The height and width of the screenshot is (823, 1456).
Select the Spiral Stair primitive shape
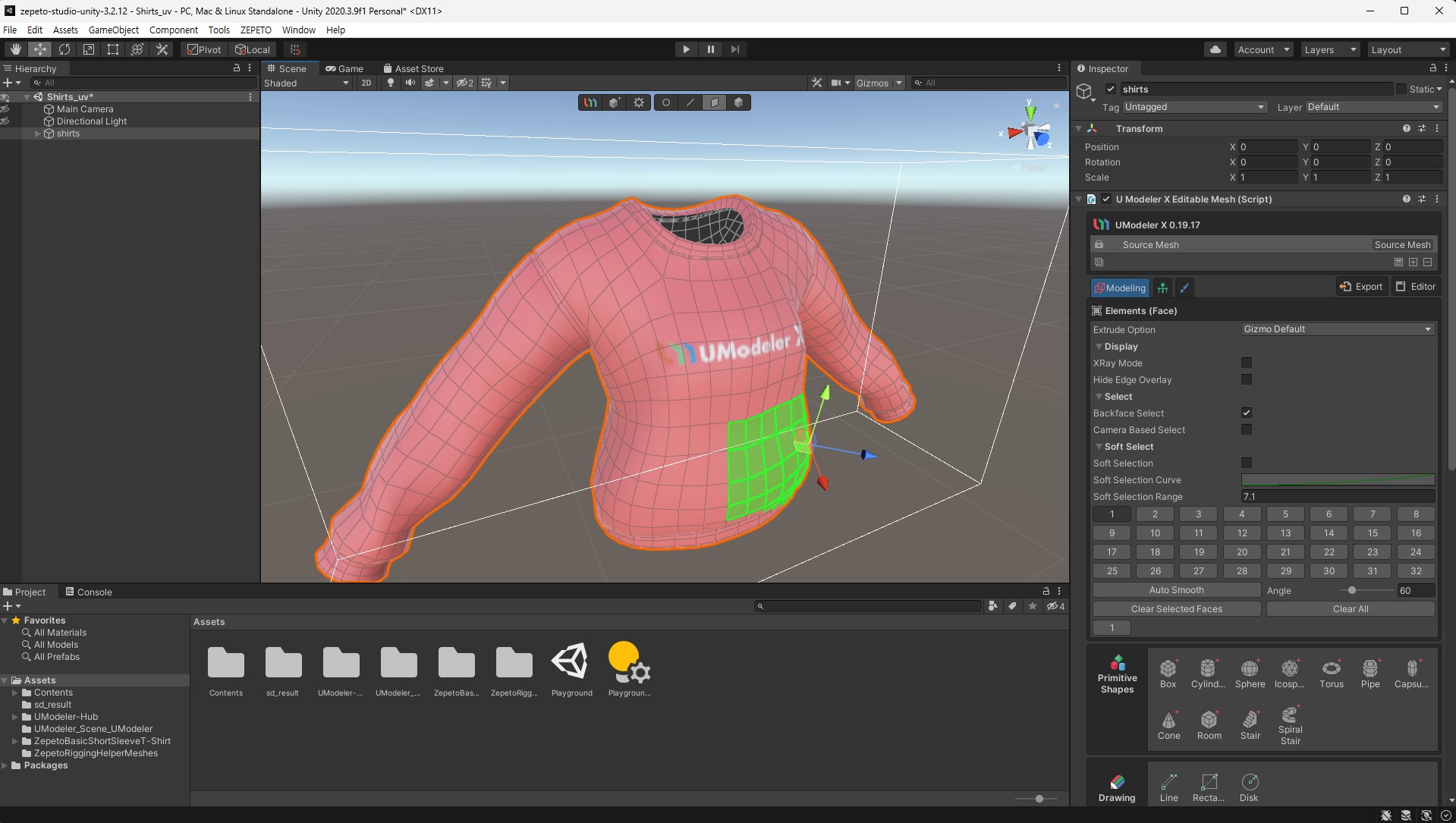(1290, 725)
